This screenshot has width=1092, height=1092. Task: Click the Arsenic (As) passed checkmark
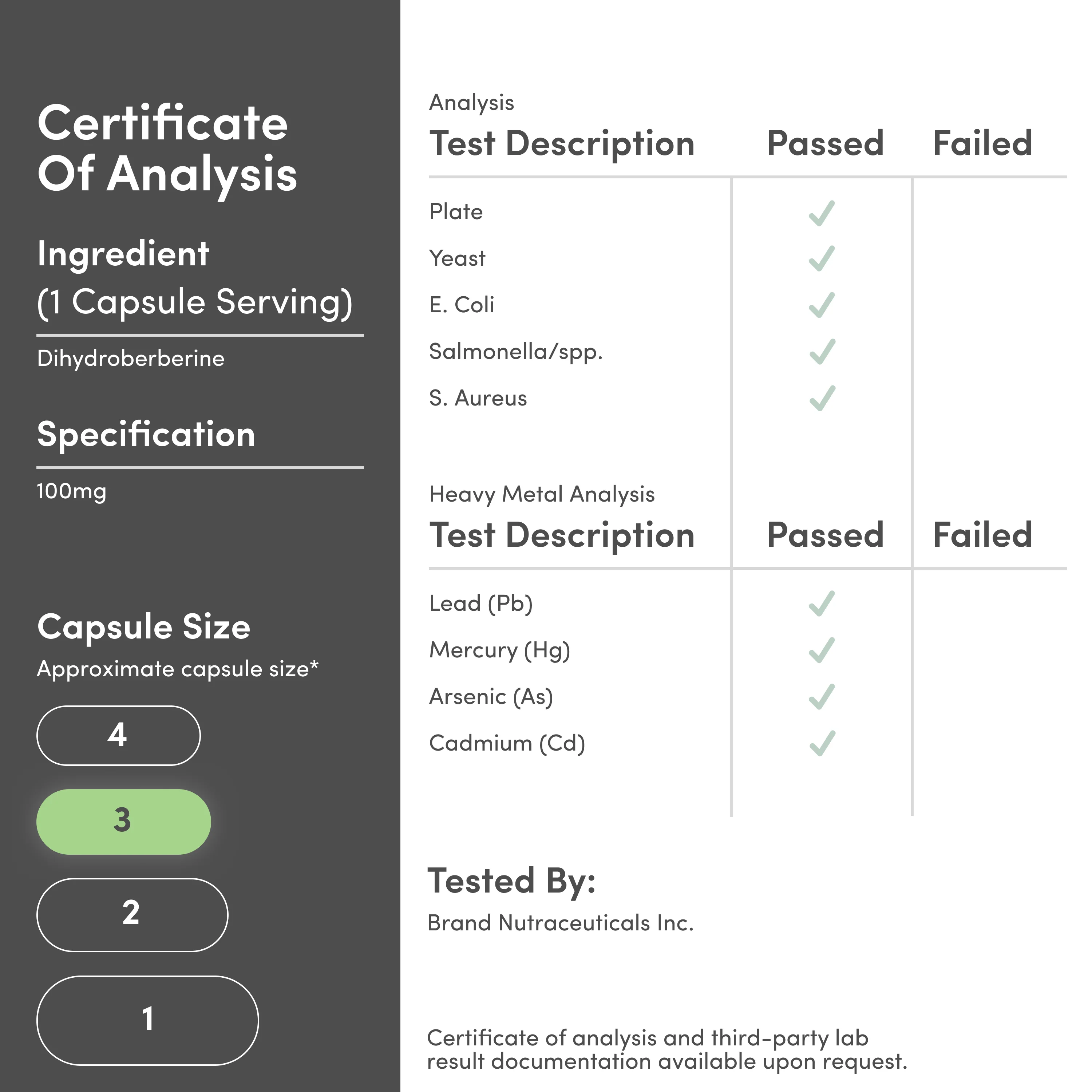point(821,697)
